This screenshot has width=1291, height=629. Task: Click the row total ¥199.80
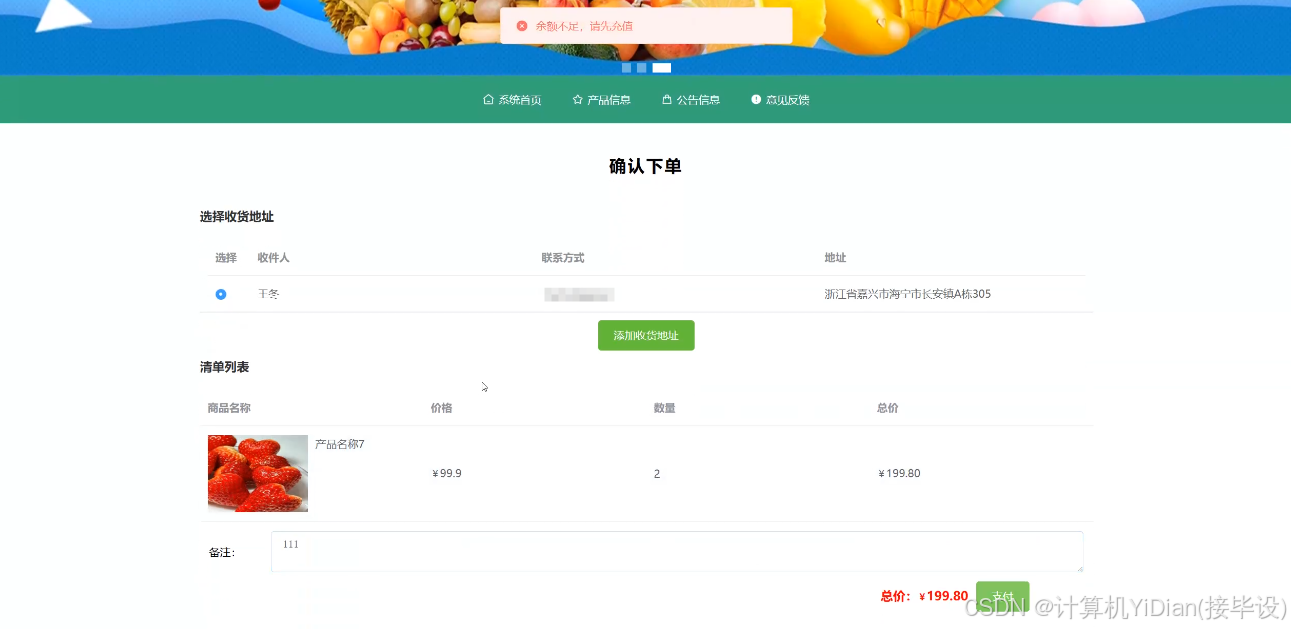coord(899,474)
